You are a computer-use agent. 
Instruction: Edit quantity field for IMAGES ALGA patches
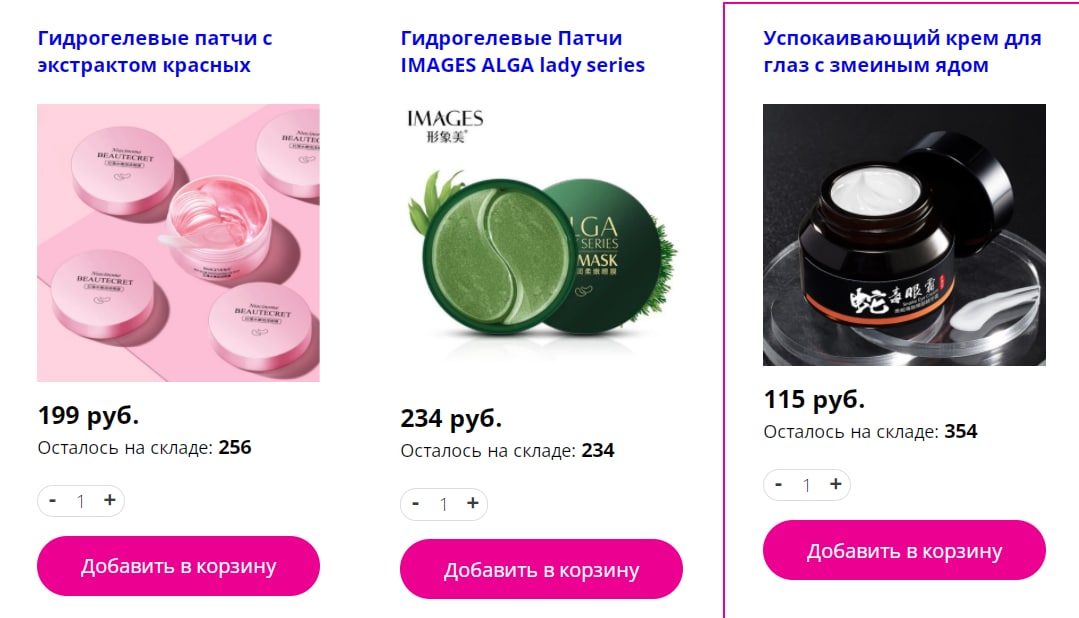tap(444, 504)
